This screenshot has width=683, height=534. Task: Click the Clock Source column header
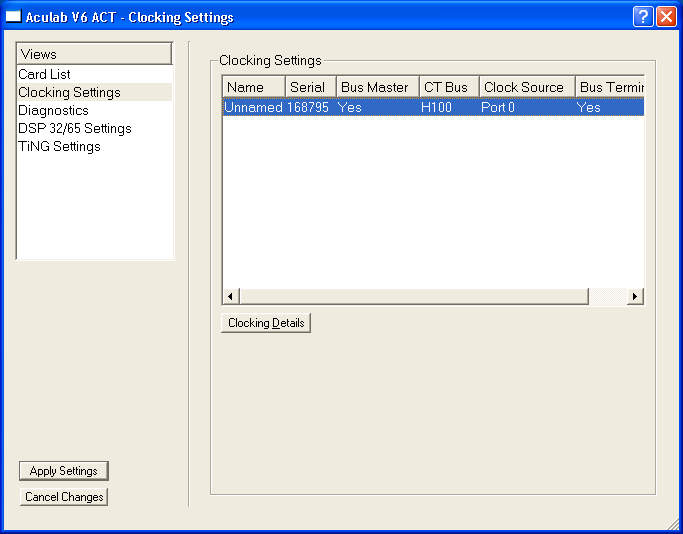click(x=527, y=87)
